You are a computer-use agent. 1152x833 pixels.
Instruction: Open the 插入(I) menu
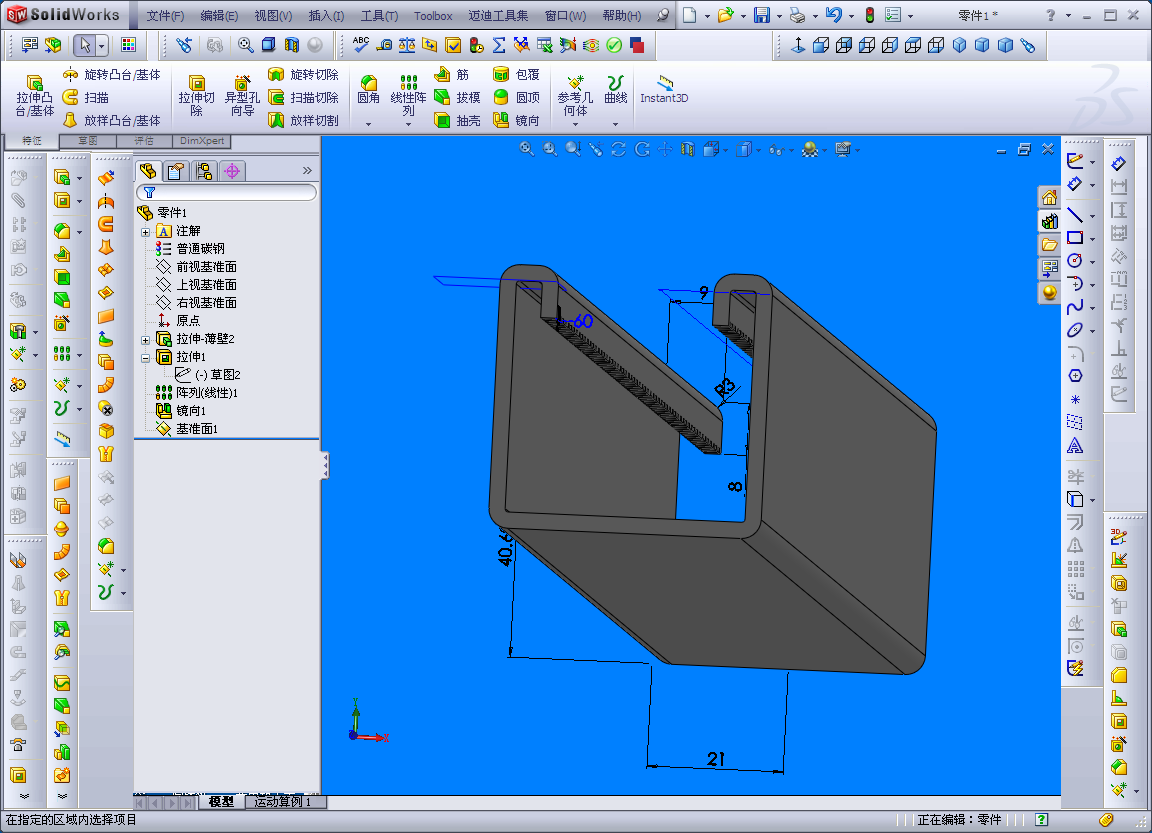(326, 15)
